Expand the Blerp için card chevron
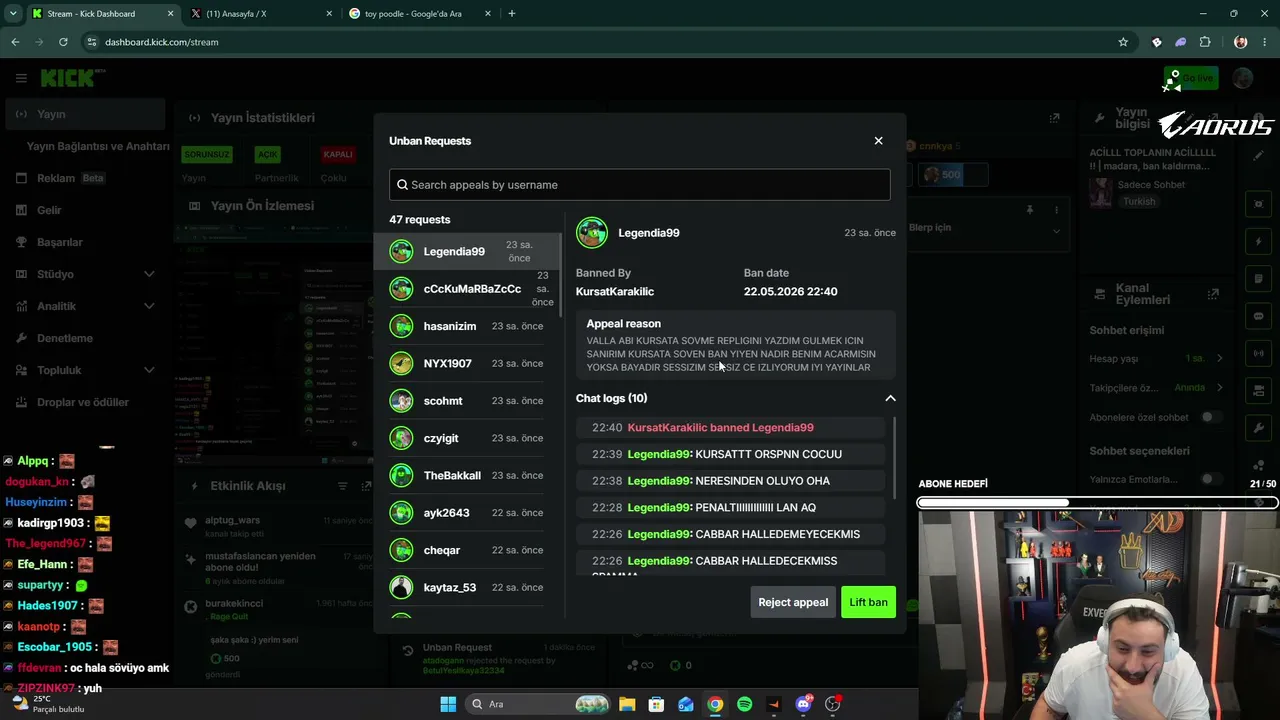 [1056, 231]
